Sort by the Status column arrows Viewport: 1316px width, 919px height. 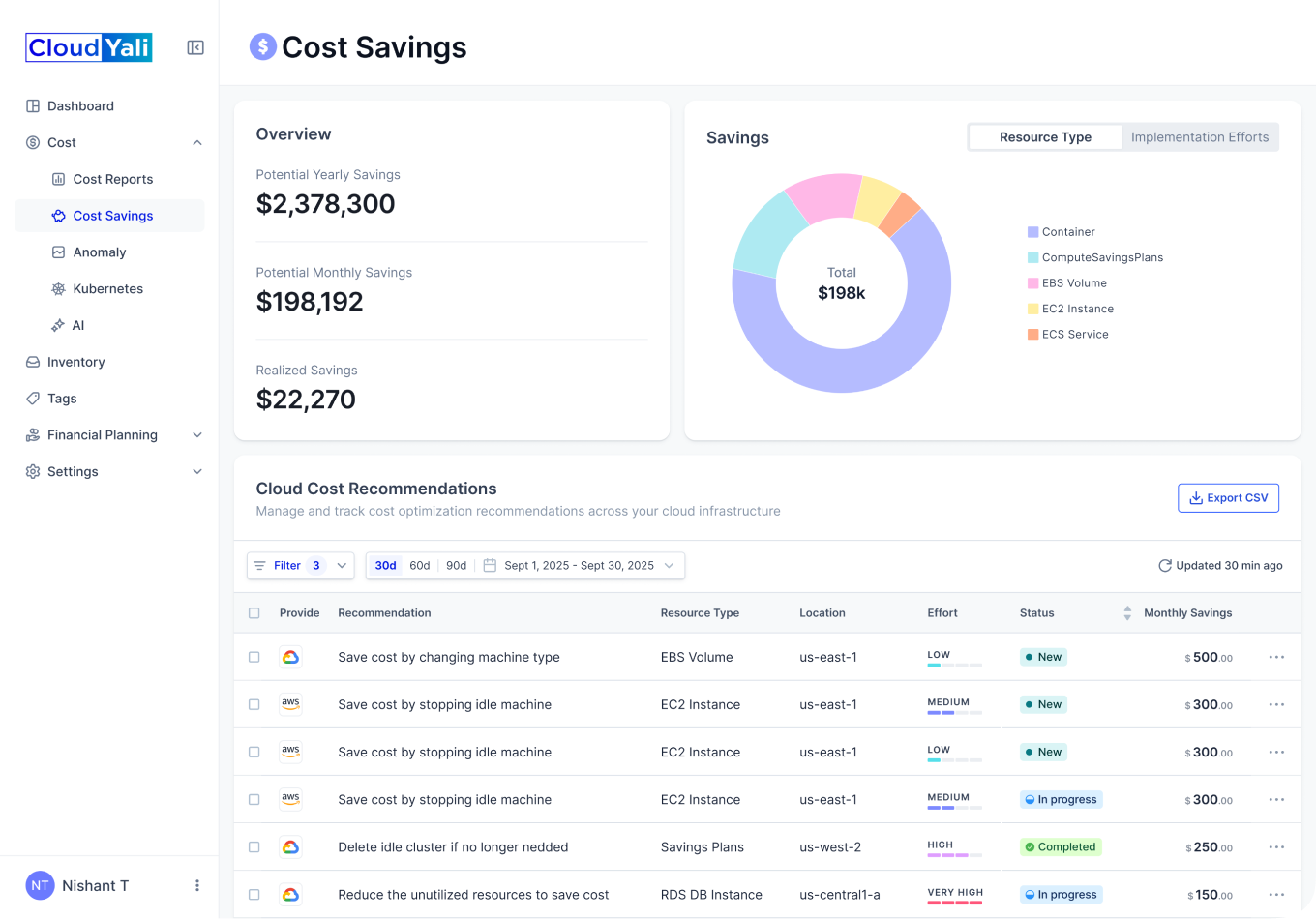pyautogui.click(x=1126, y=613)
